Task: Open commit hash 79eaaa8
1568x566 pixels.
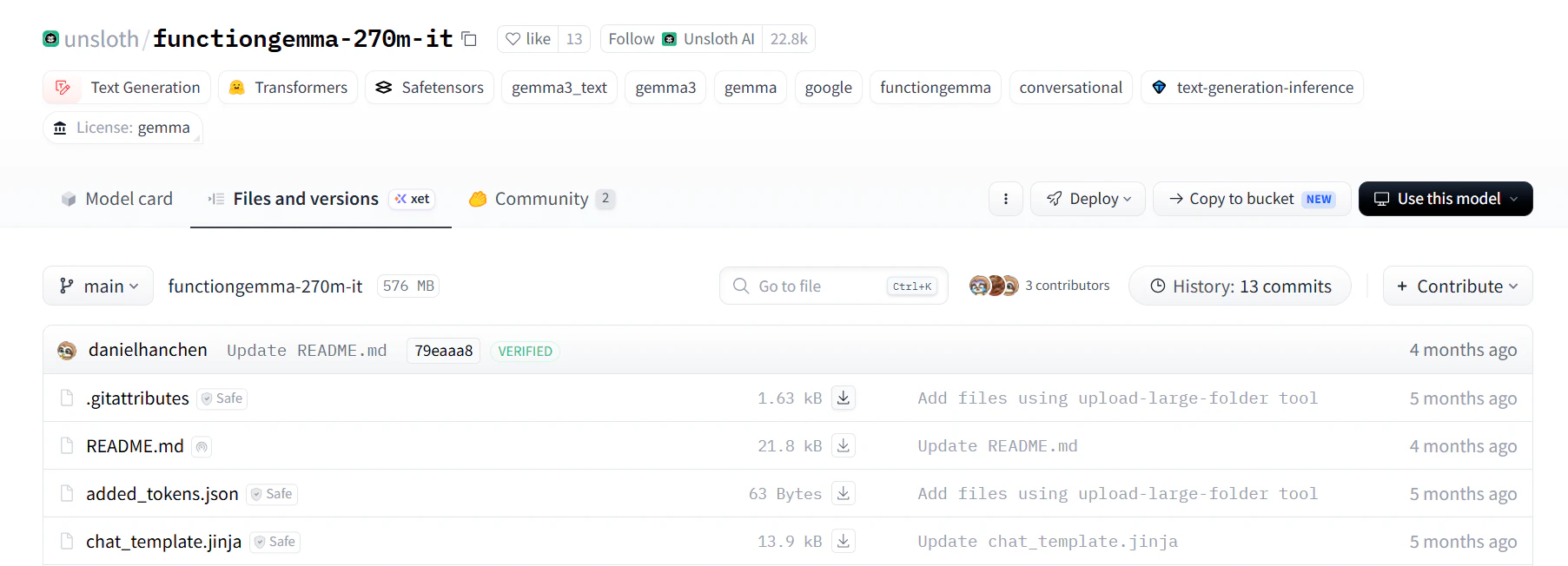Action: click(x=444, y=351)
